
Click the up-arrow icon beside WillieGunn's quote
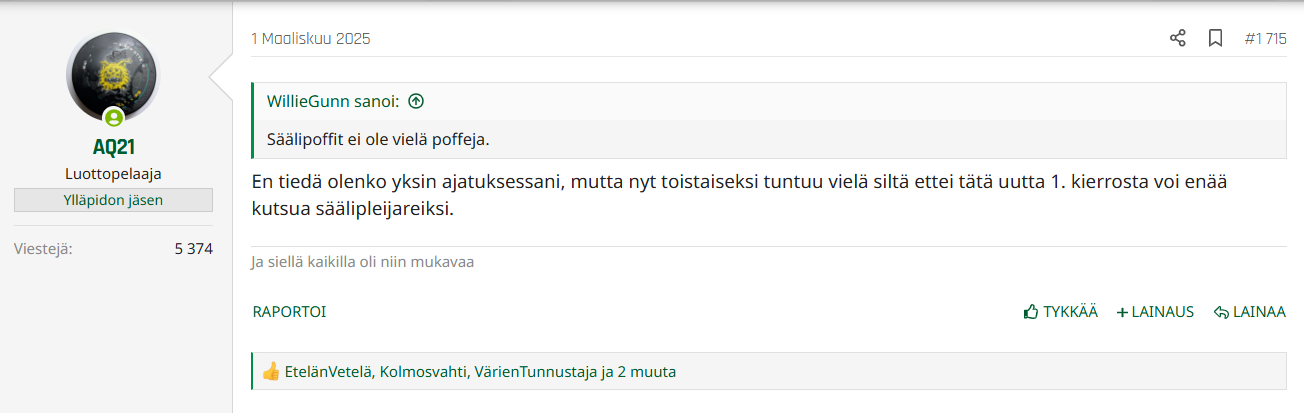point(417,101)
